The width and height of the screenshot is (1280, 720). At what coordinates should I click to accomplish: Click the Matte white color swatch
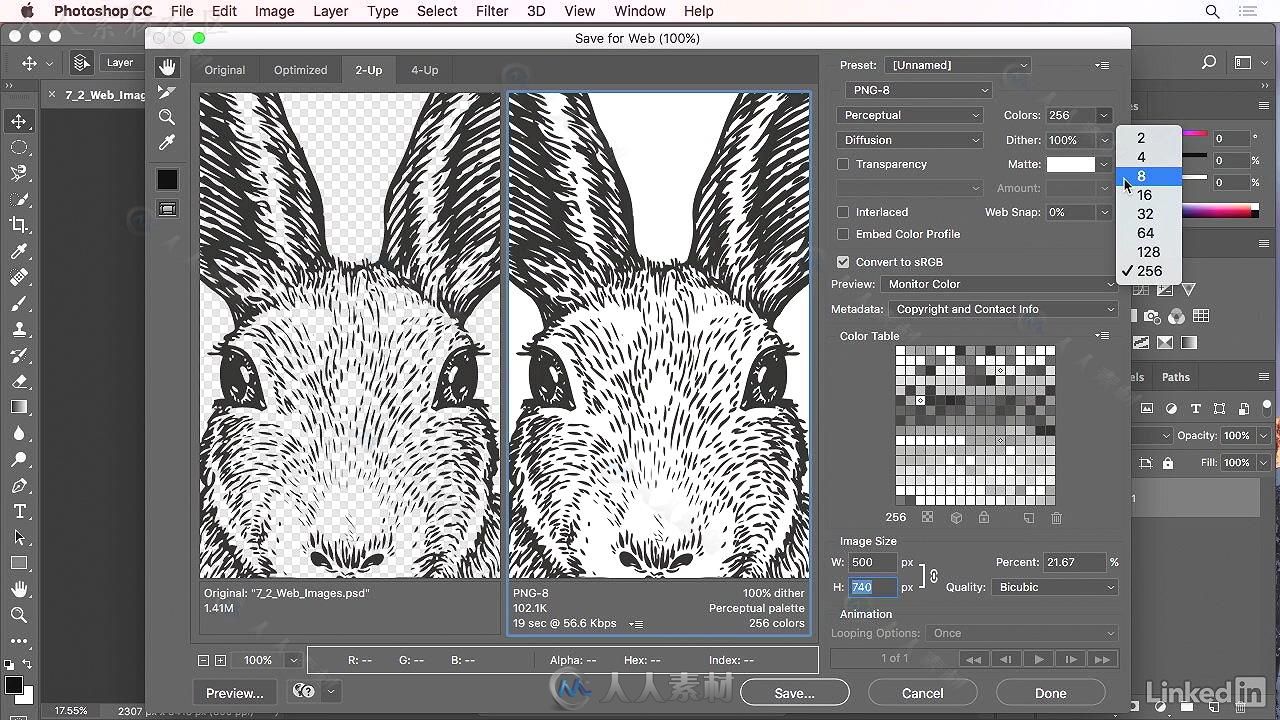1070,164
